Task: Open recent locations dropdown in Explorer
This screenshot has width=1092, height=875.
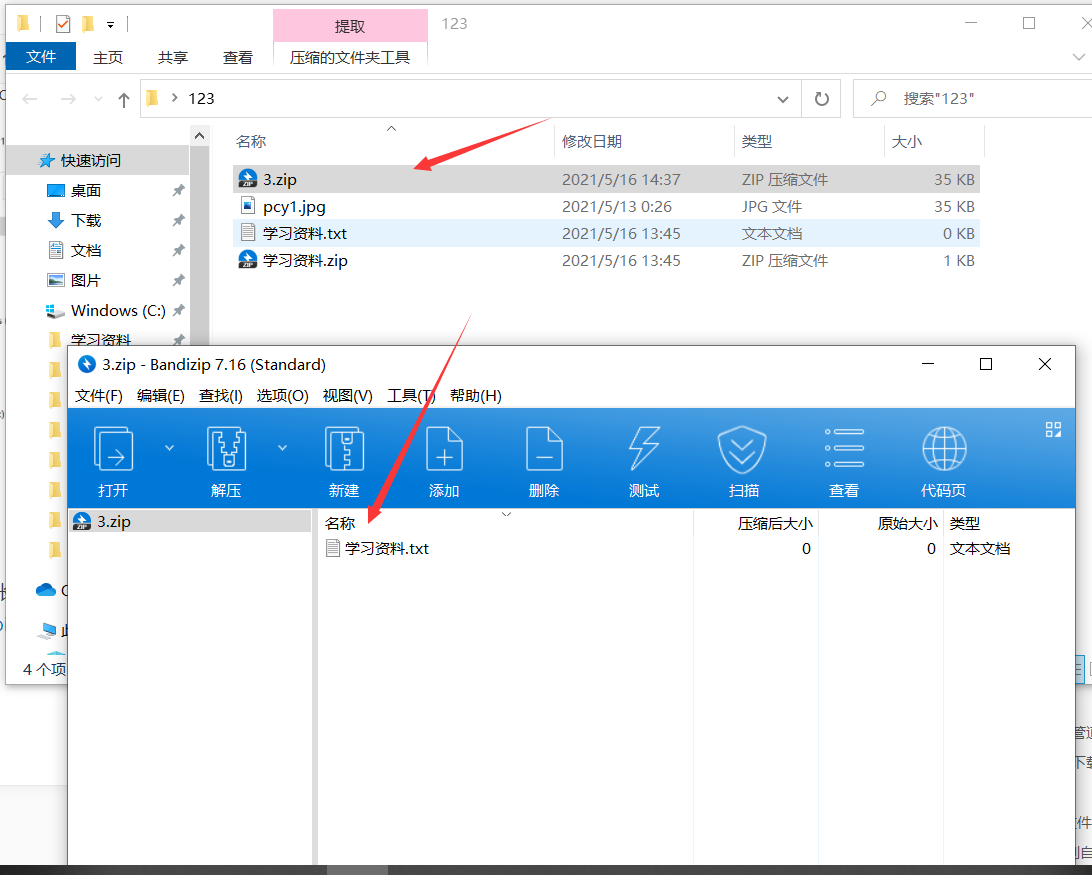Action: click(98, 100)
